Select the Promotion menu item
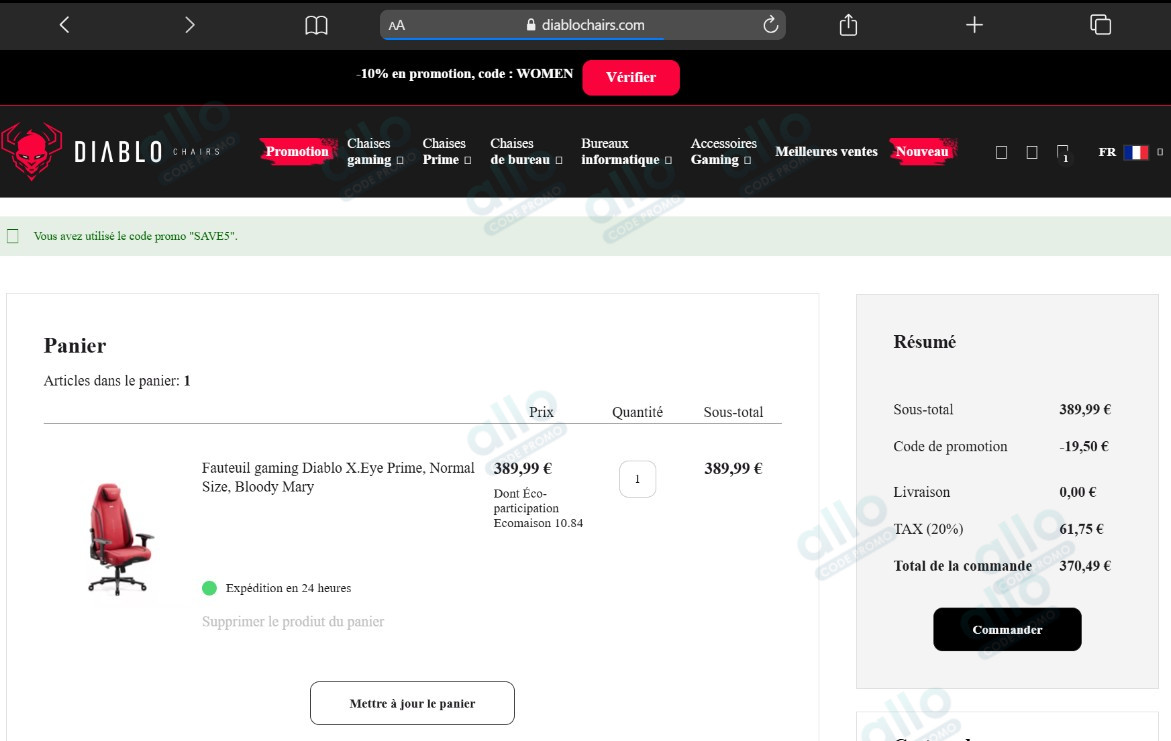The width and height of the screenshot is (1171, 741). pyautogui.click(x=297, y=152)
